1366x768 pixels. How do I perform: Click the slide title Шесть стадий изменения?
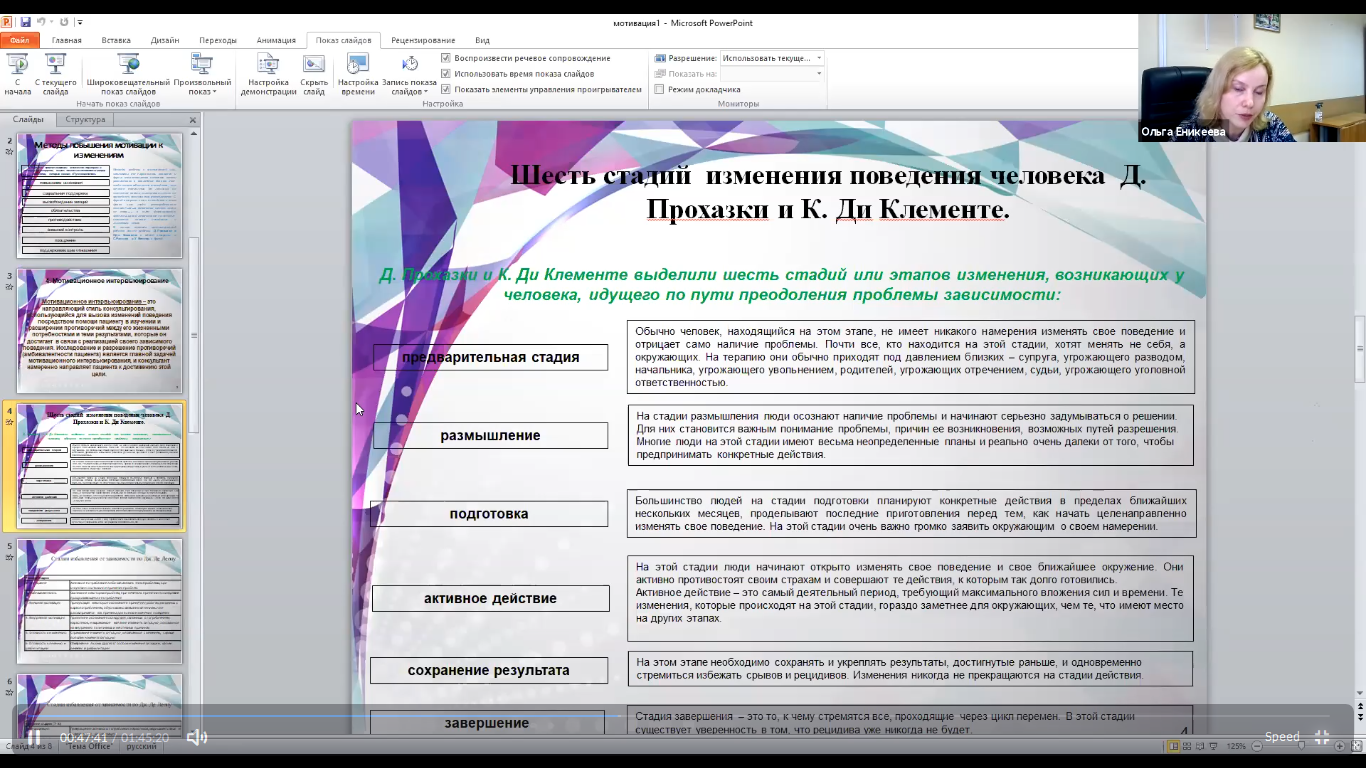(828, 192)
